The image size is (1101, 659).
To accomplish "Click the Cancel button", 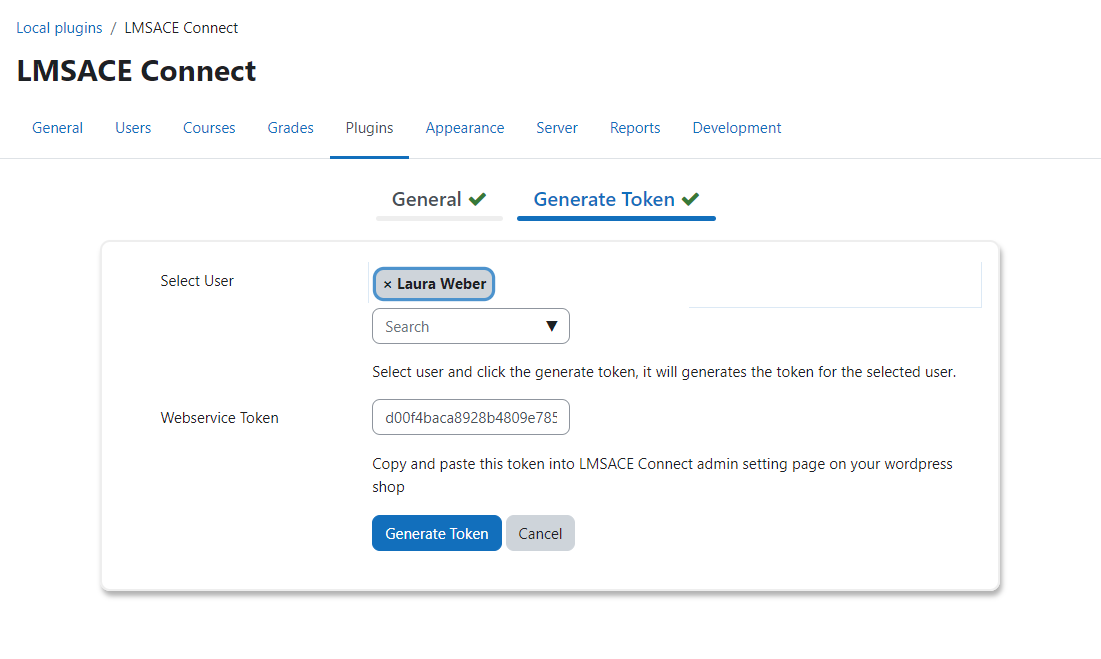I will tap(540, 533).
